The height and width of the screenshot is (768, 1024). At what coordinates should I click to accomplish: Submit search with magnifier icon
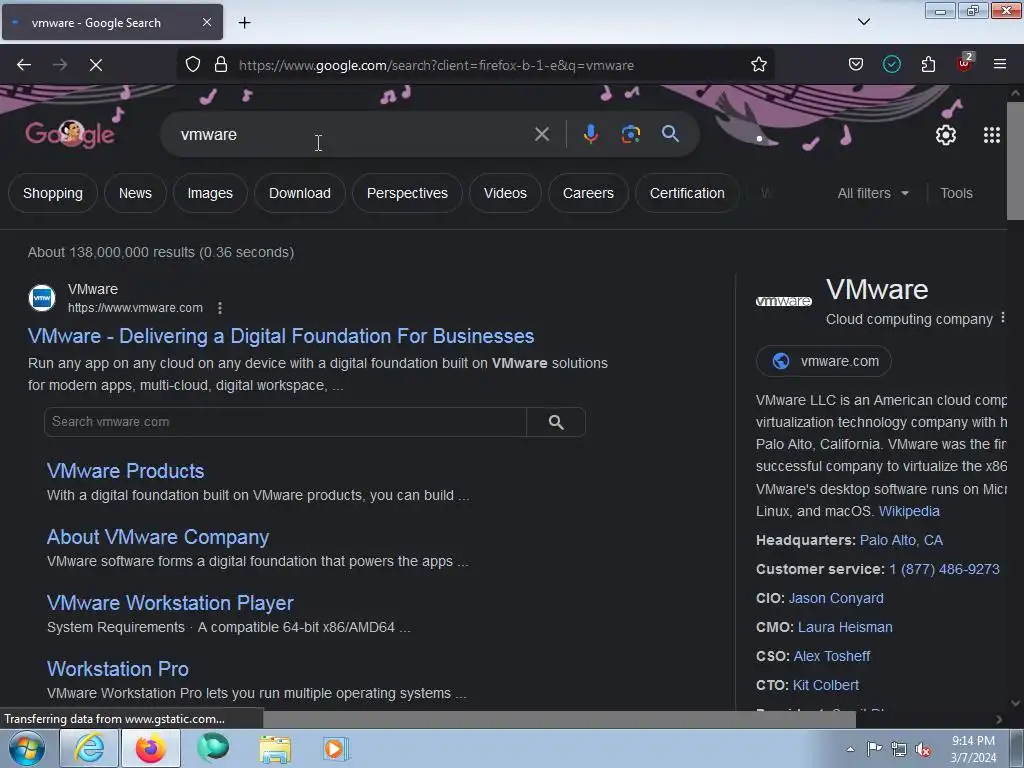tap(670, 134)
